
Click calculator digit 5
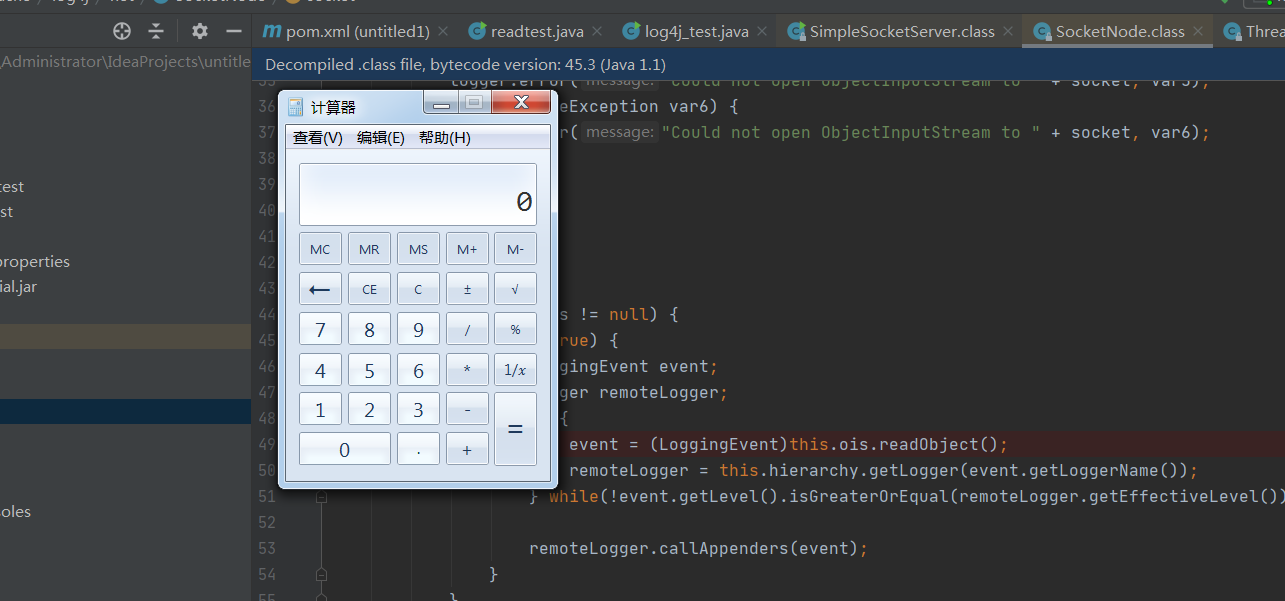click(x=369, y=370)
